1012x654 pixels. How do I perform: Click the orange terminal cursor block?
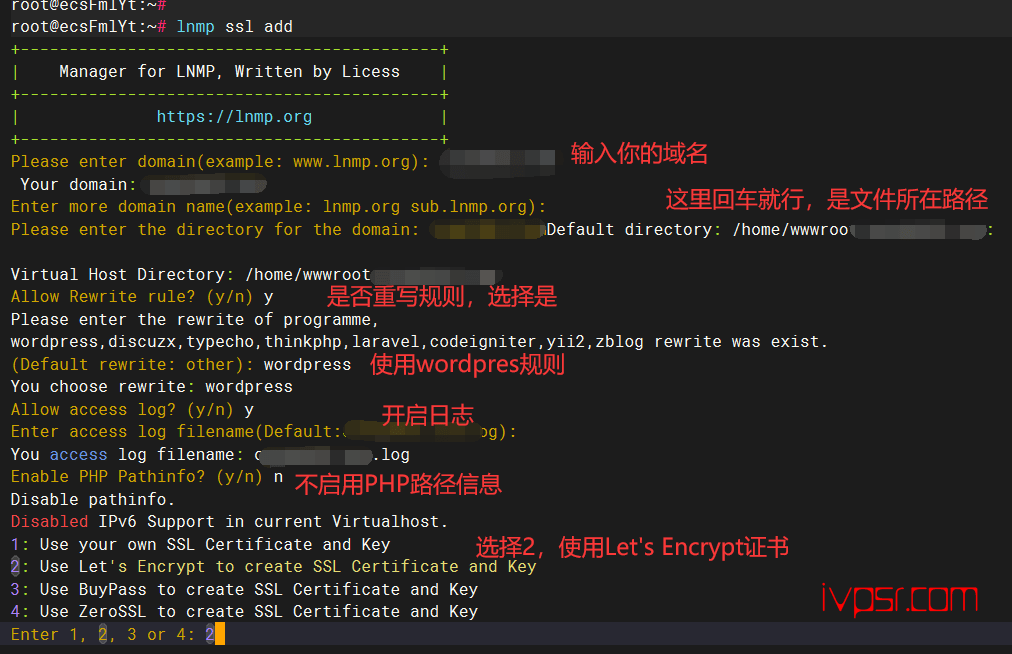220,634
